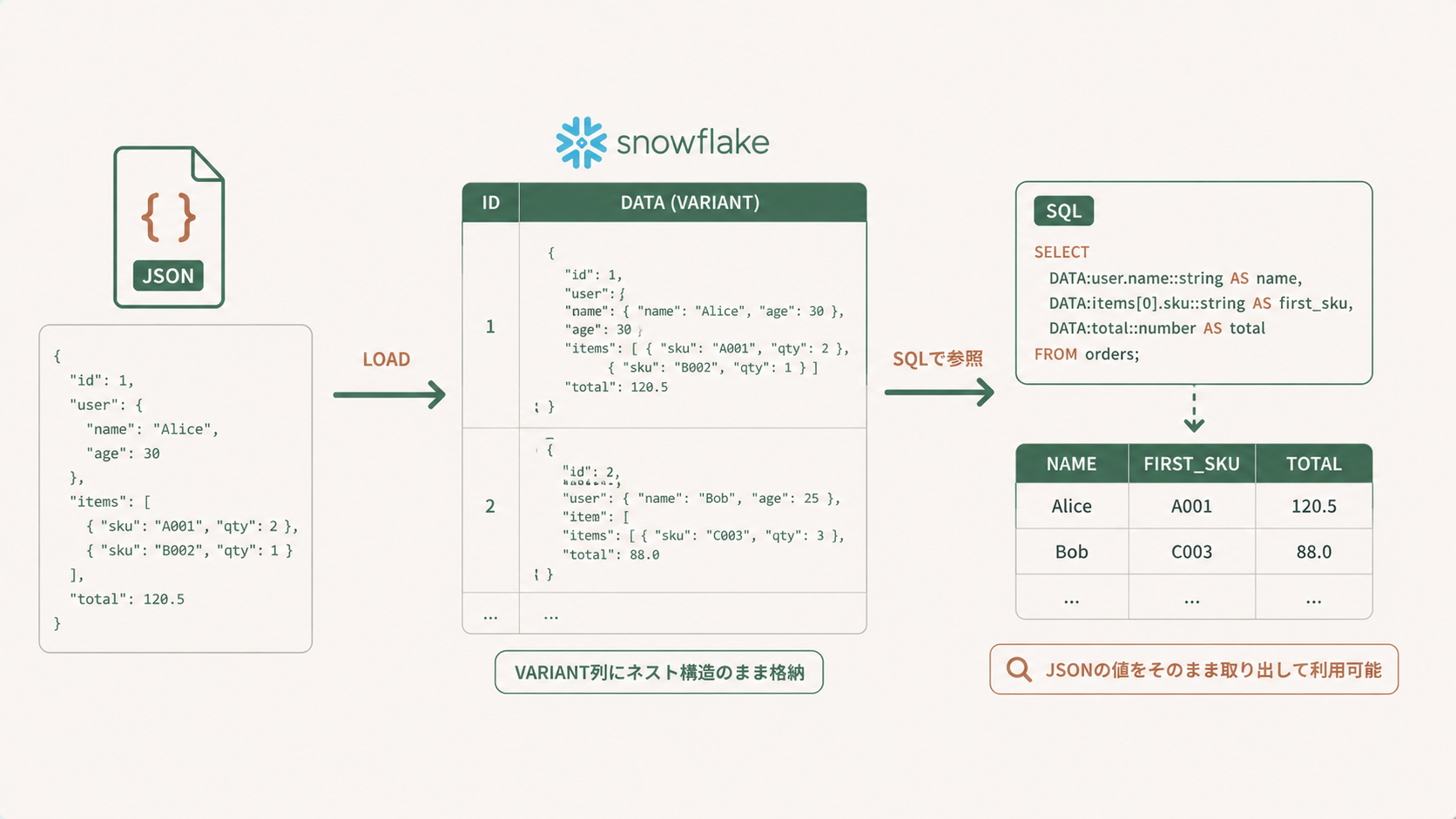Click the Alice cell in results table
Image resolution: width=1456 pixels, height=819 pixels.
pyautogui.click(x=1071, y=507)
